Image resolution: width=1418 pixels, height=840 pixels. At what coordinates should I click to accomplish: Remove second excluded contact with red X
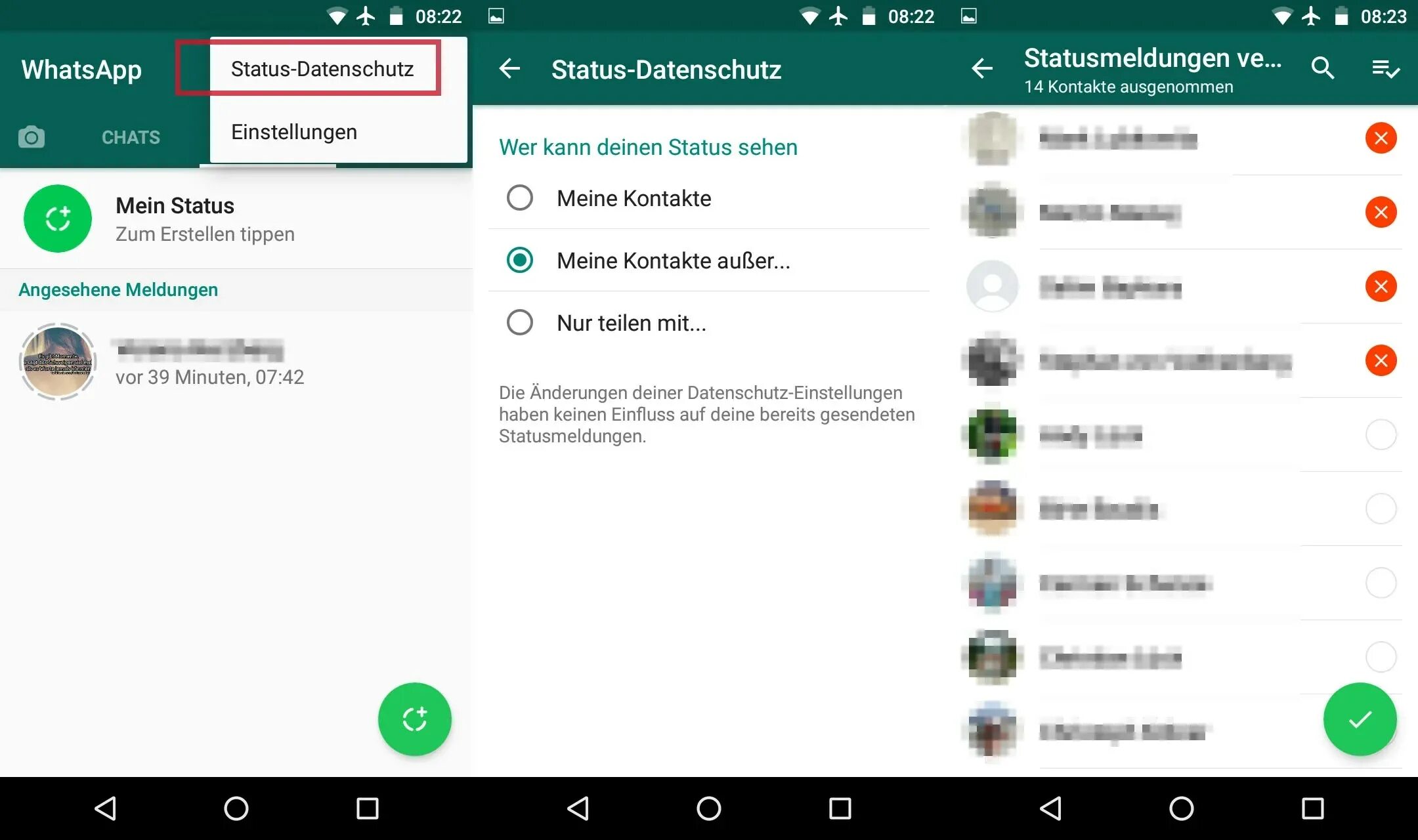1382,210
